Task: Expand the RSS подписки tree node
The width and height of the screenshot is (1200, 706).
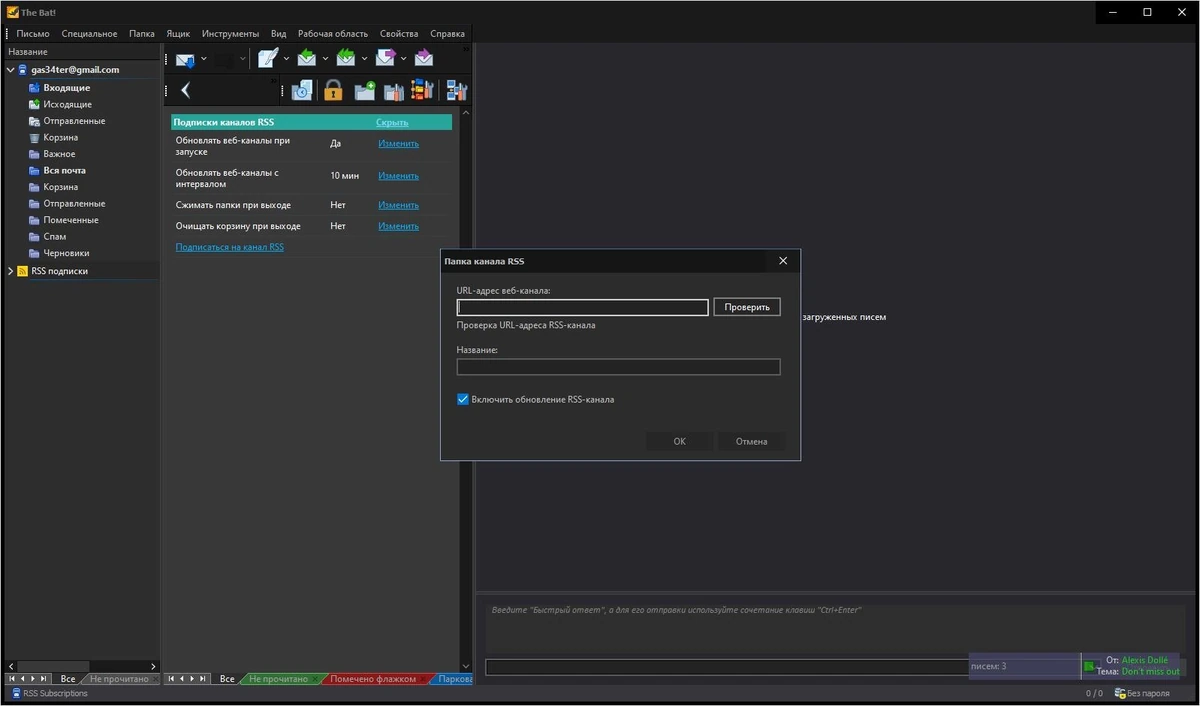Action: (x=11, y=271)
